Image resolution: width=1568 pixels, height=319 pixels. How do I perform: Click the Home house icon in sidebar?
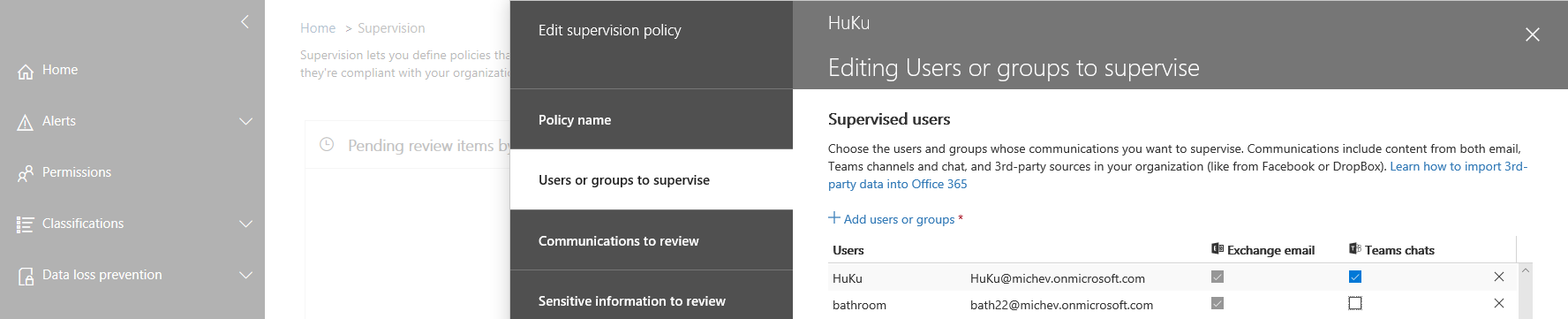click(26, 72)
